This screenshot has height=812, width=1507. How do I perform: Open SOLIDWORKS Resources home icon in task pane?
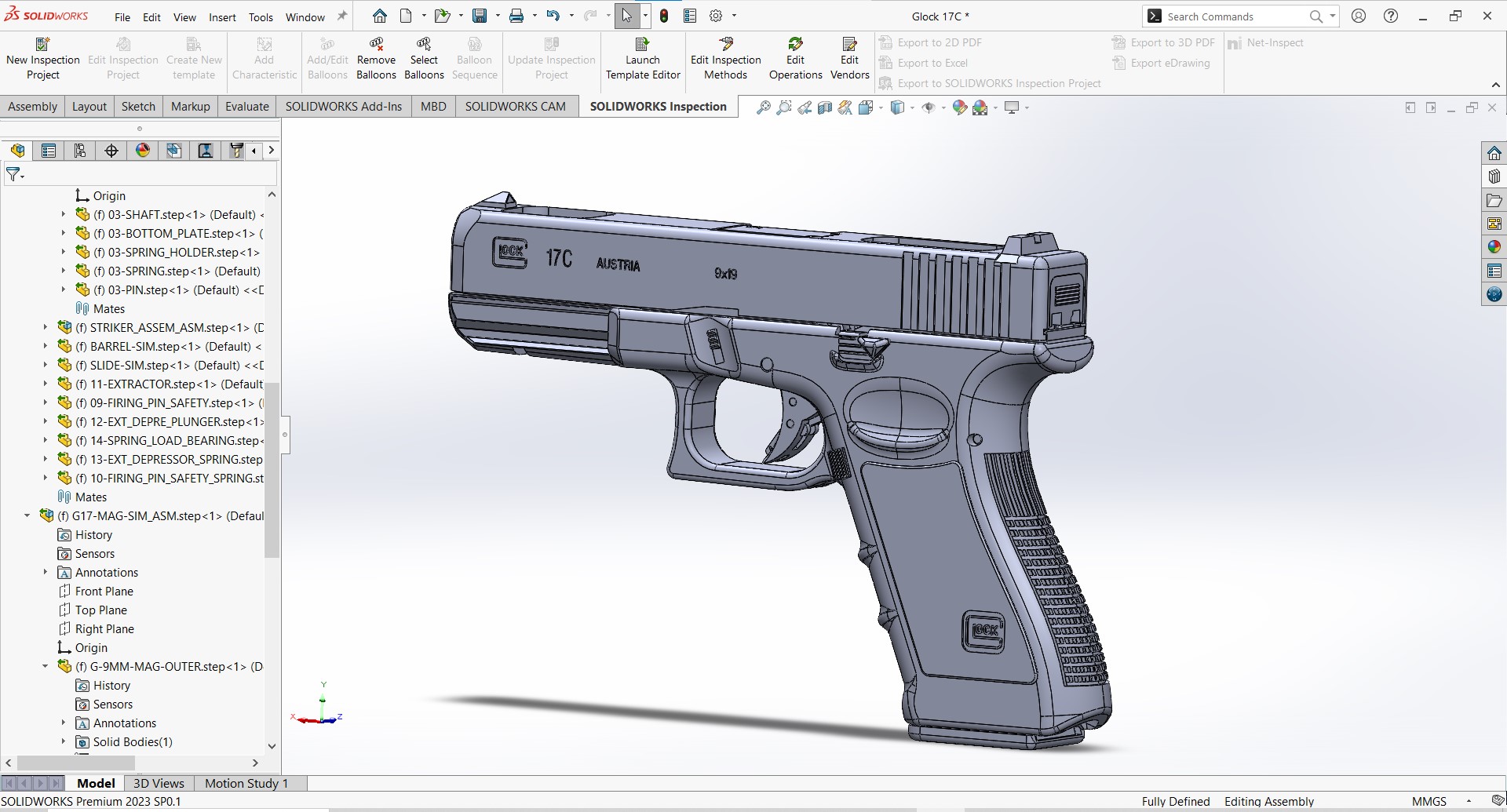coord(1494,153)
